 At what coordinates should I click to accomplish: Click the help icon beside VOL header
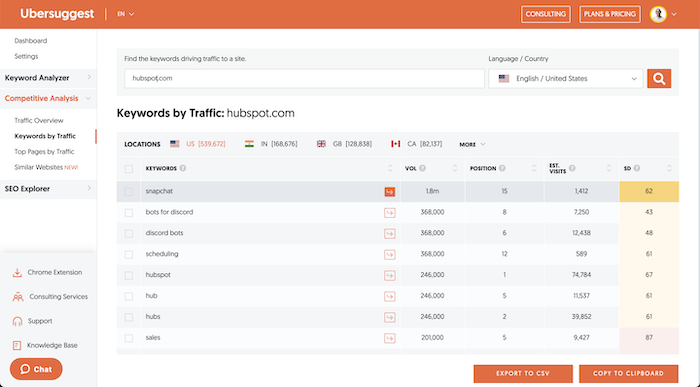click(x=422, y=168)
